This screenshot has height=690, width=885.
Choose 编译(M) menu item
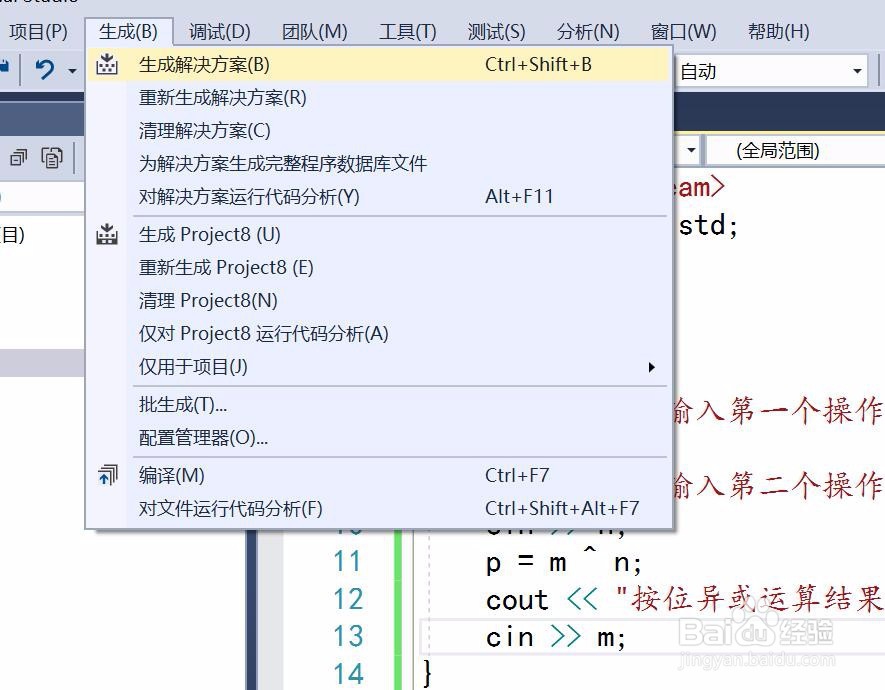point(379,475)
